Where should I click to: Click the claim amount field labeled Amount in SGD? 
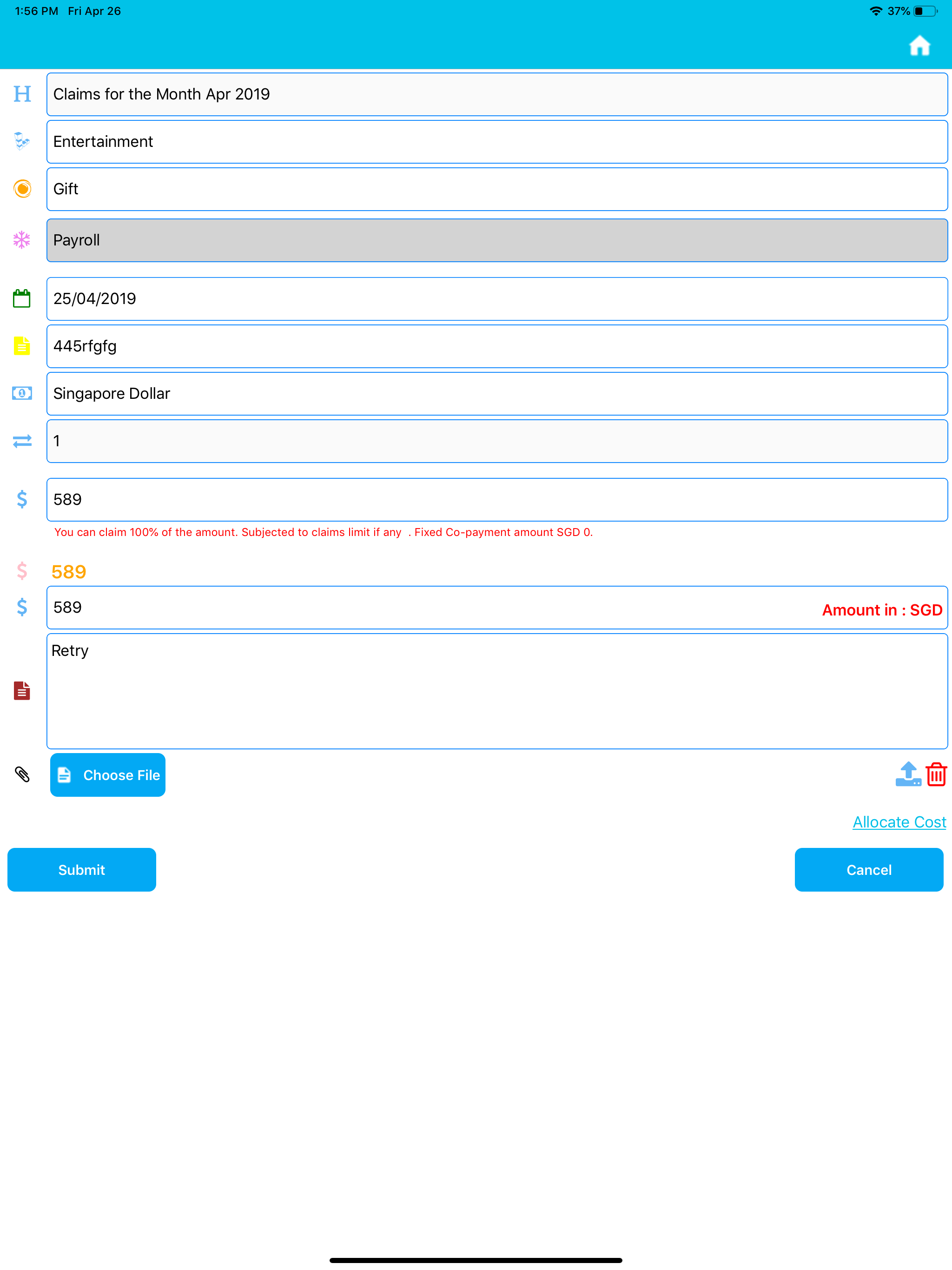click(497, 608)
